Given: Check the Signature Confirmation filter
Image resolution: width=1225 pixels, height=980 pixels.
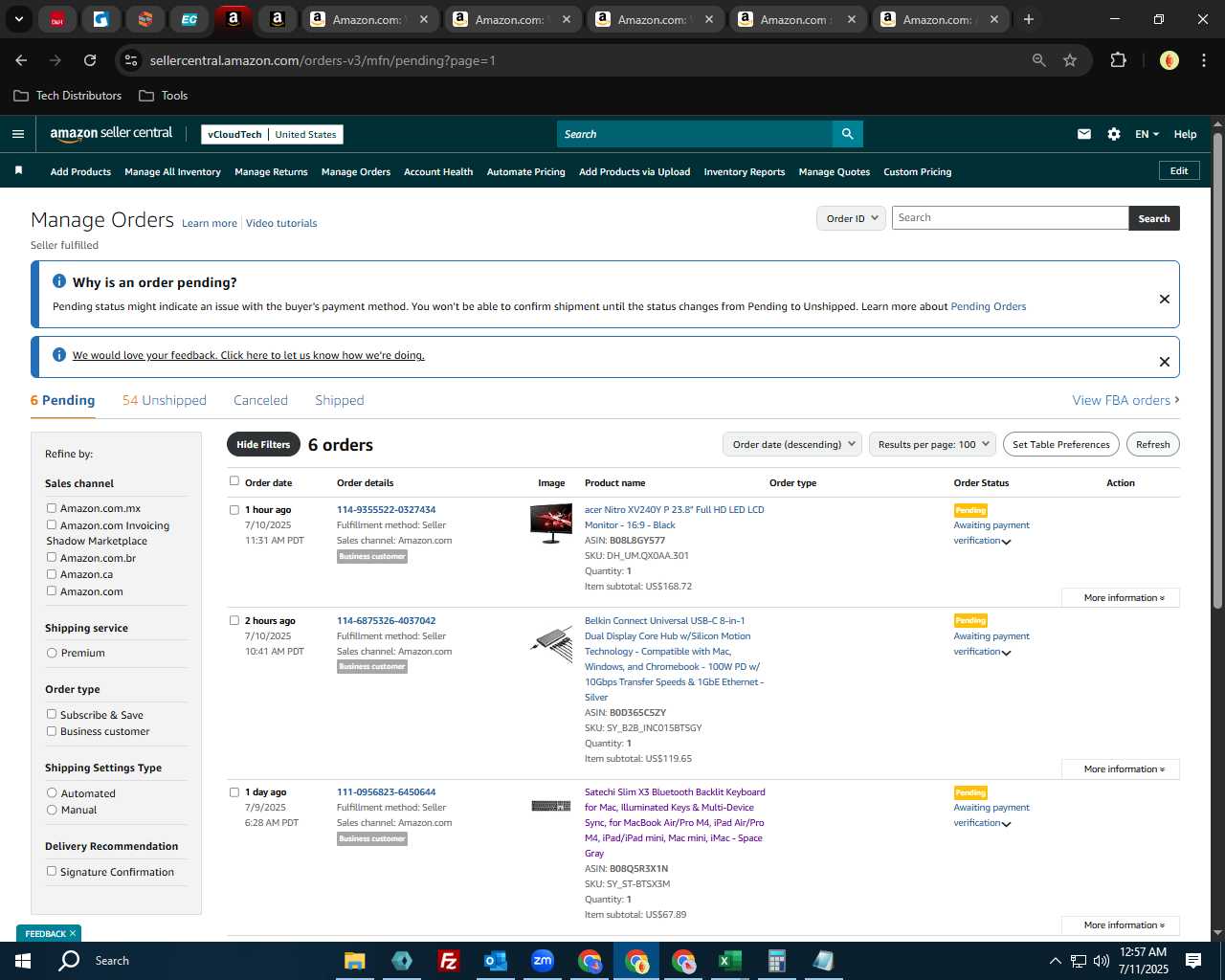Looking at the screenshot, I should click(52, 871).
